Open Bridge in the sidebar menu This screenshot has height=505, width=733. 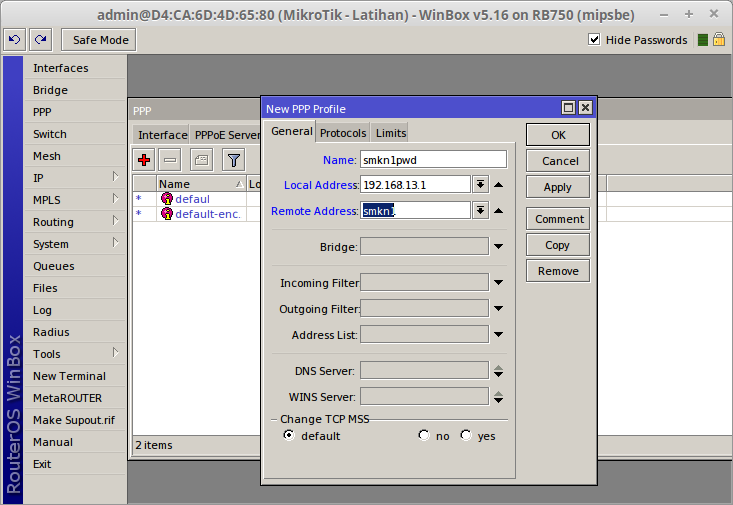point(75,90)
